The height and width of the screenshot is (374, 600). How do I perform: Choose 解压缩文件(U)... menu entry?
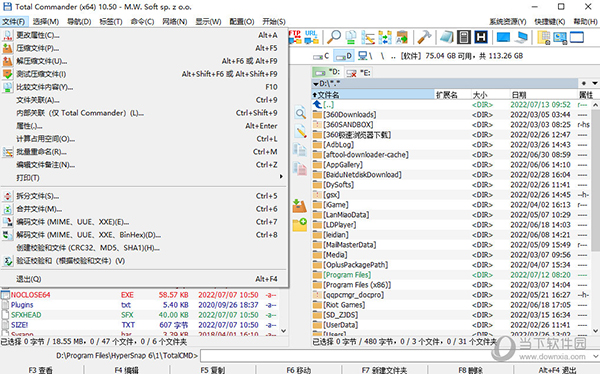tap(143, 61)
